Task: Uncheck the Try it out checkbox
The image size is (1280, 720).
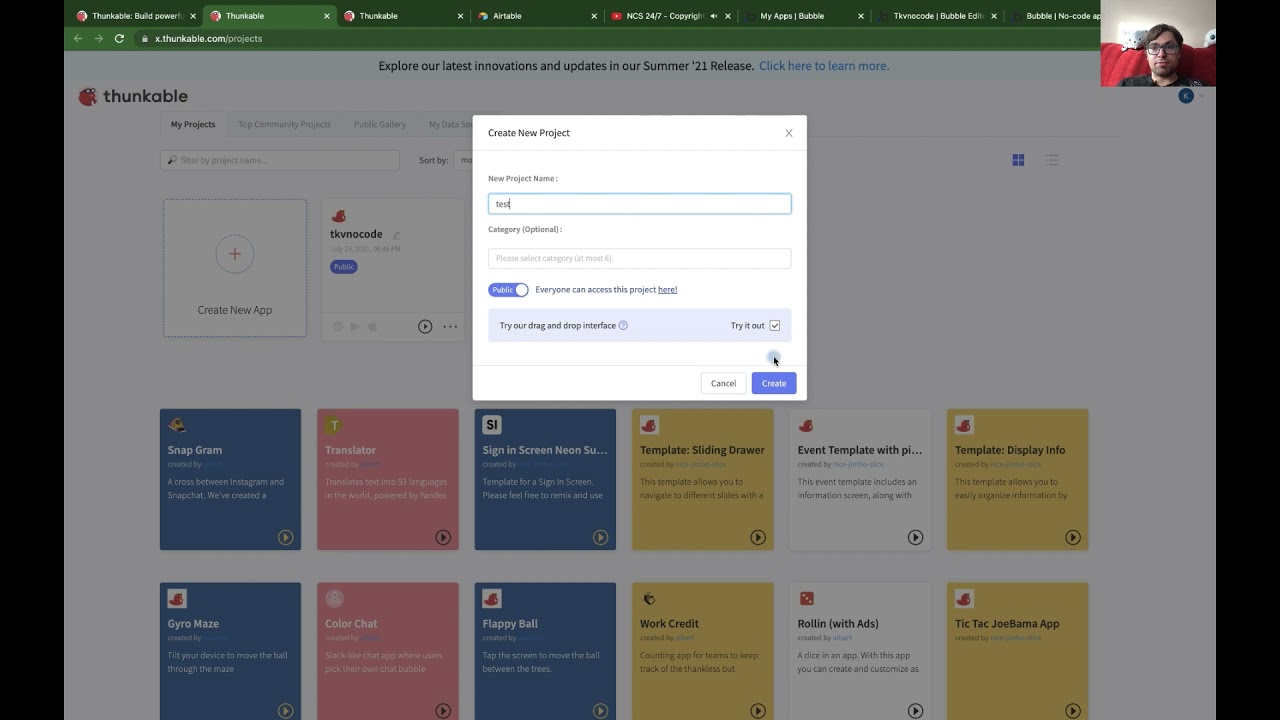Action: click(775, 325)
